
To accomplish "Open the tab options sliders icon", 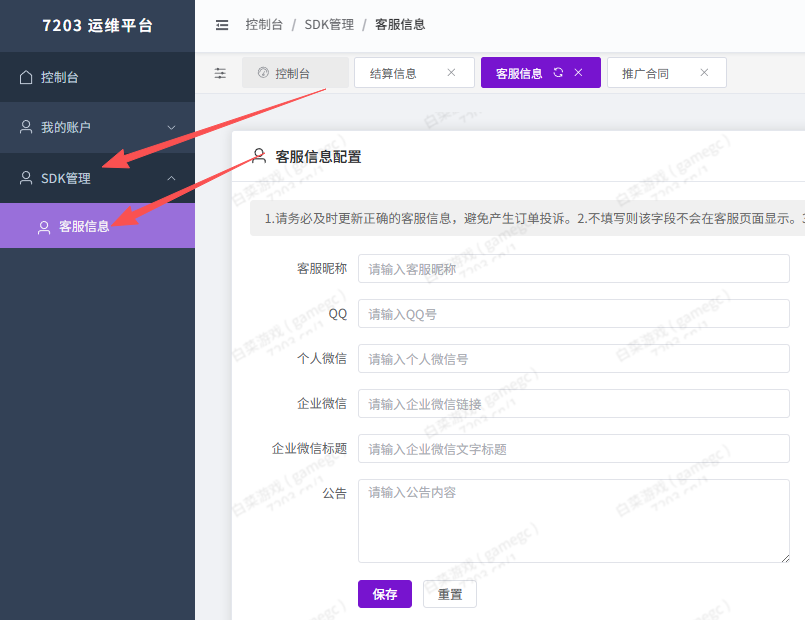I will [x=220, y=73].
